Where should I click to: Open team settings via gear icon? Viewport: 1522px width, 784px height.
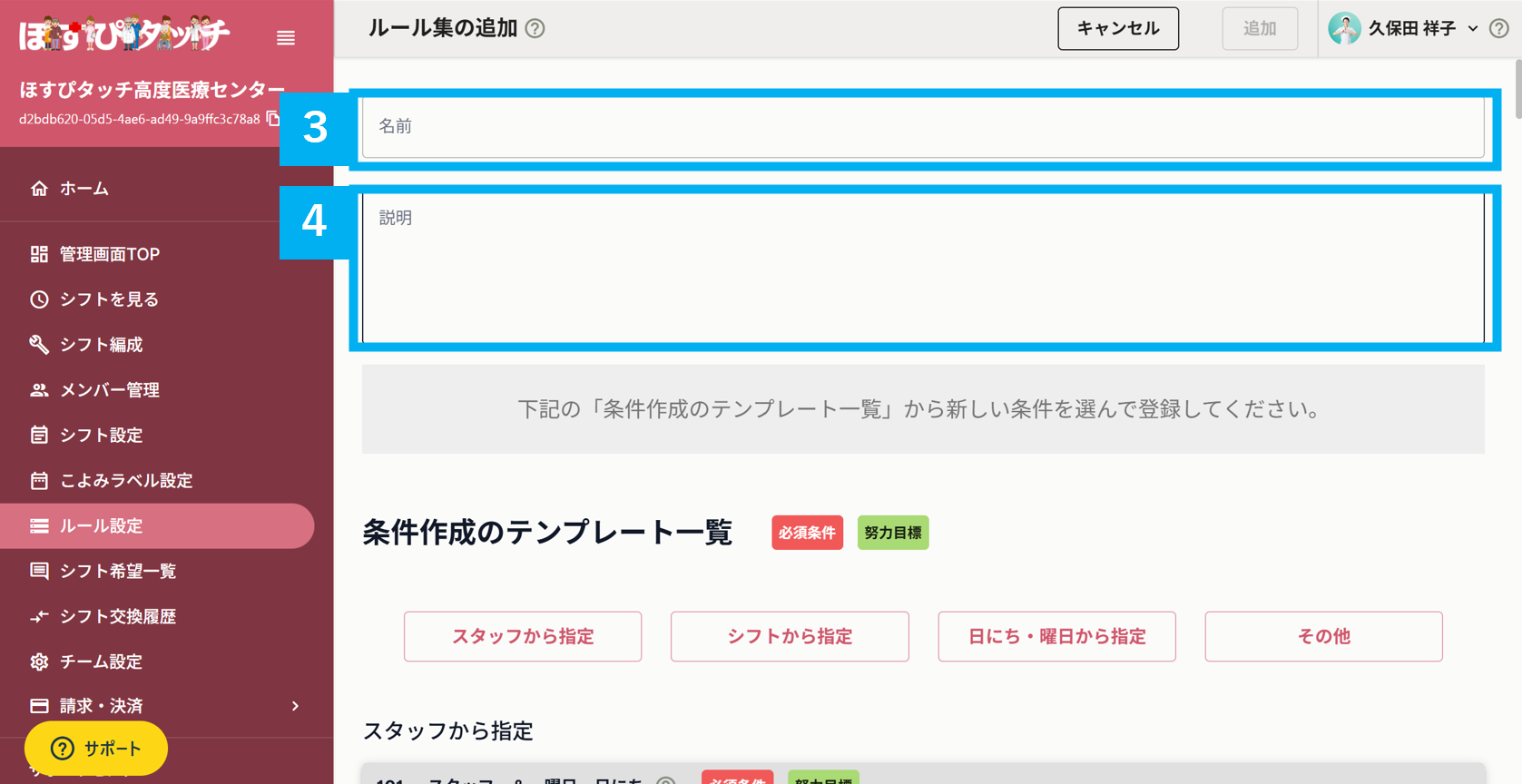click(x=38, y=661)
